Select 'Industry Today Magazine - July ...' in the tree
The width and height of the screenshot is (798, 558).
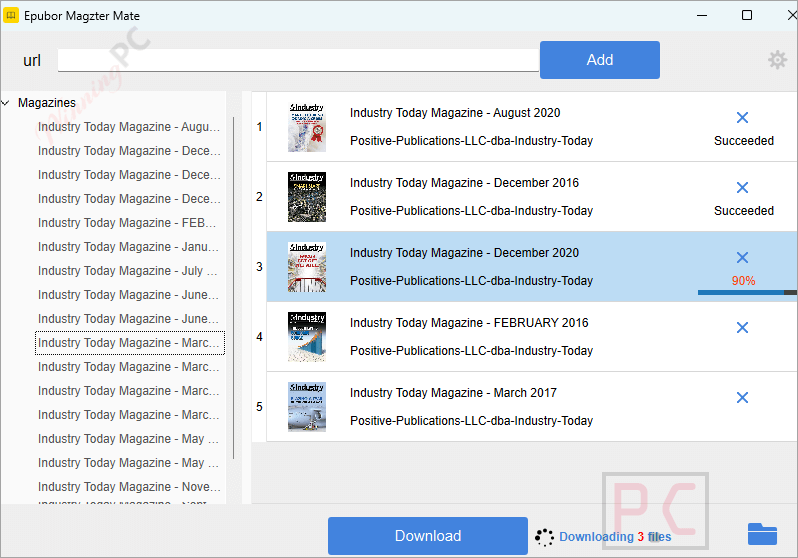point(128,271)
